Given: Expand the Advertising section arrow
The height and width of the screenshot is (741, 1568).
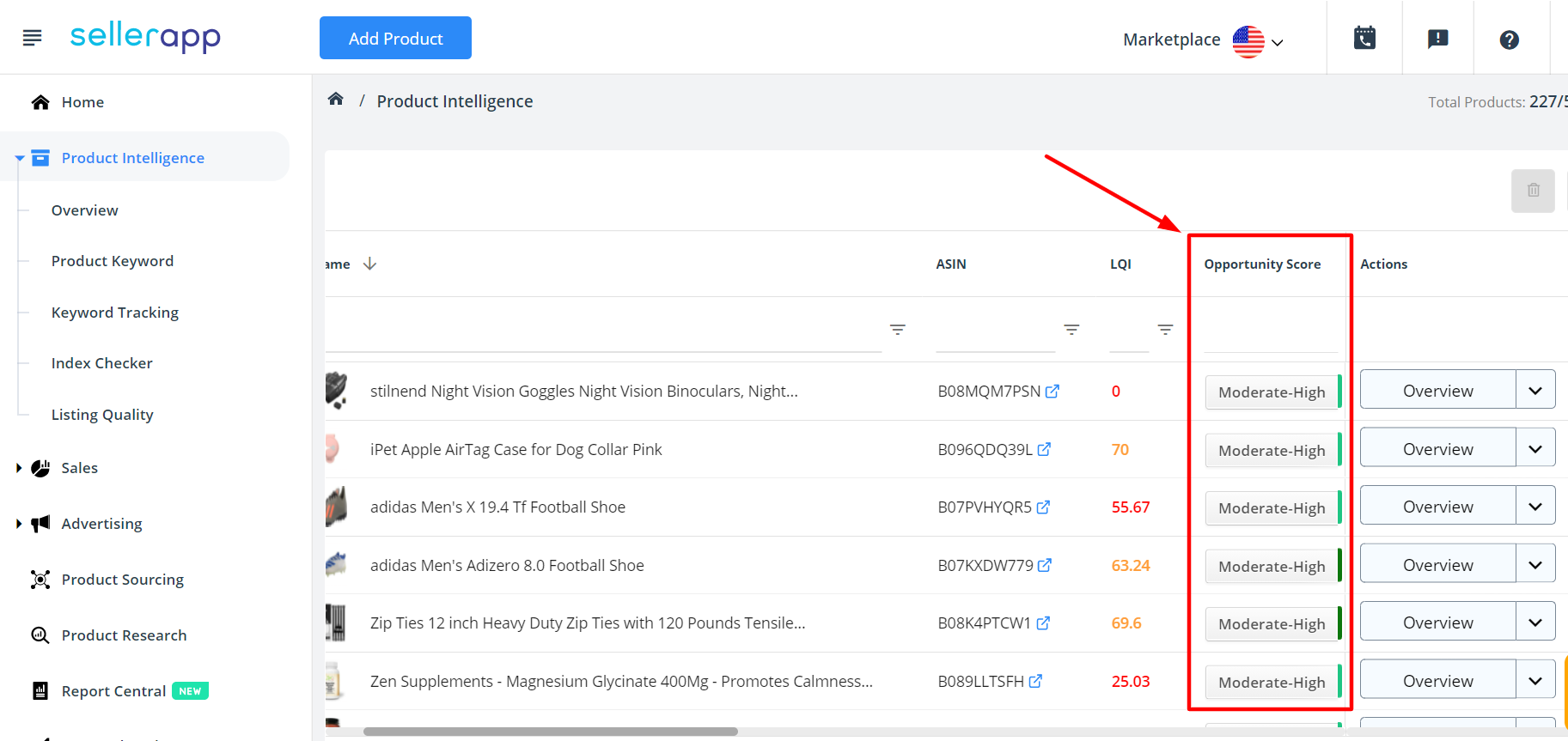Looking at the screenshot, I should click(x=19, y=524).
